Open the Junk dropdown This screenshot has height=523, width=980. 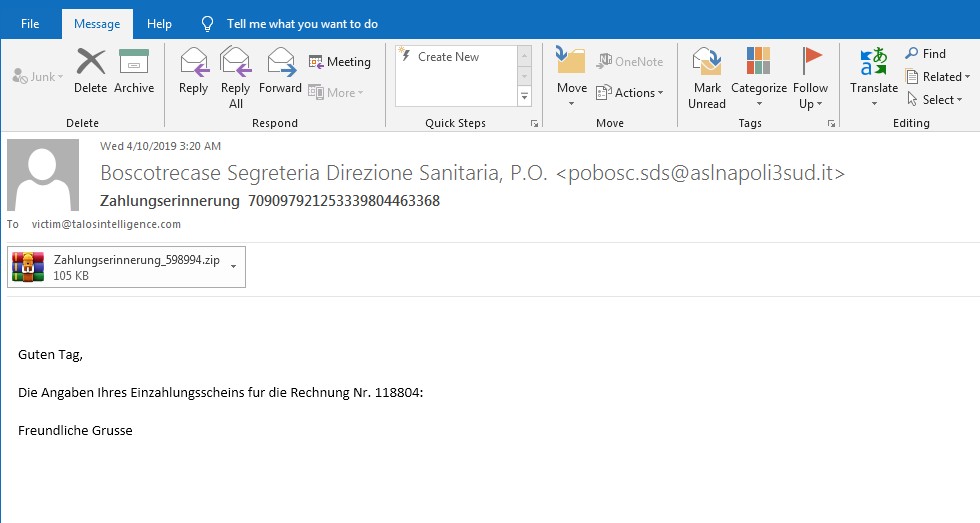pos(38,76)
